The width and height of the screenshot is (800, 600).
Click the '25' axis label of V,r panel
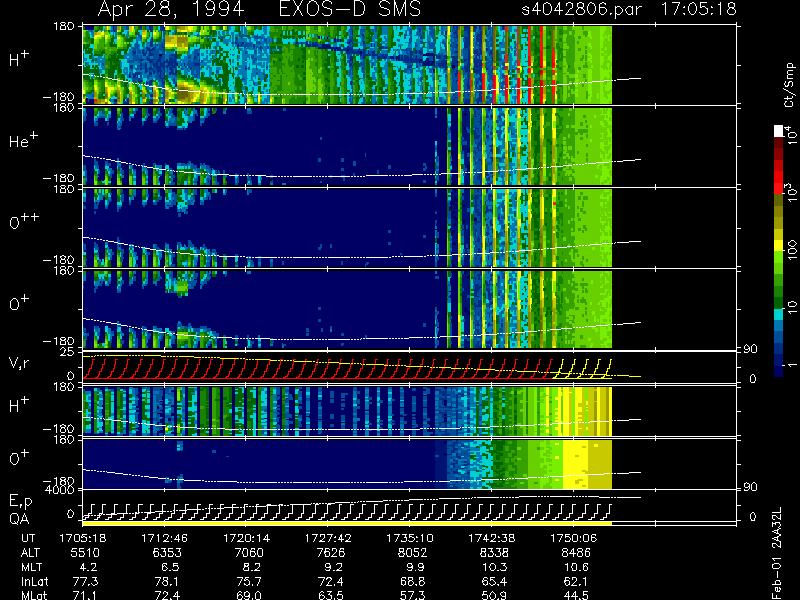[68, 352]
